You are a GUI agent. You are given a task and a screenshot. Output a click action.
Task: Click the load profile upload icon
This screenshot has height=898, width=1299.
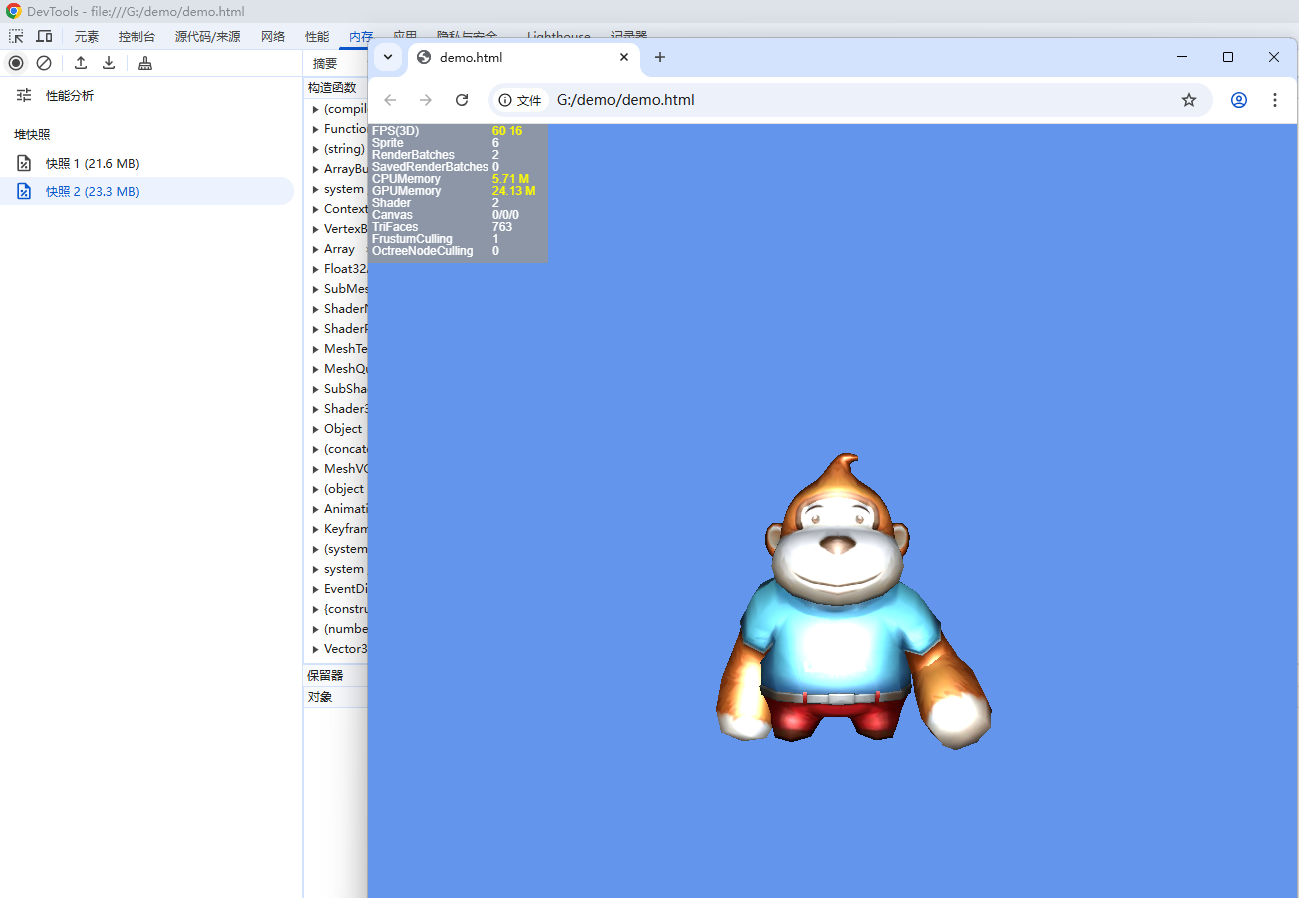point(81,63)
